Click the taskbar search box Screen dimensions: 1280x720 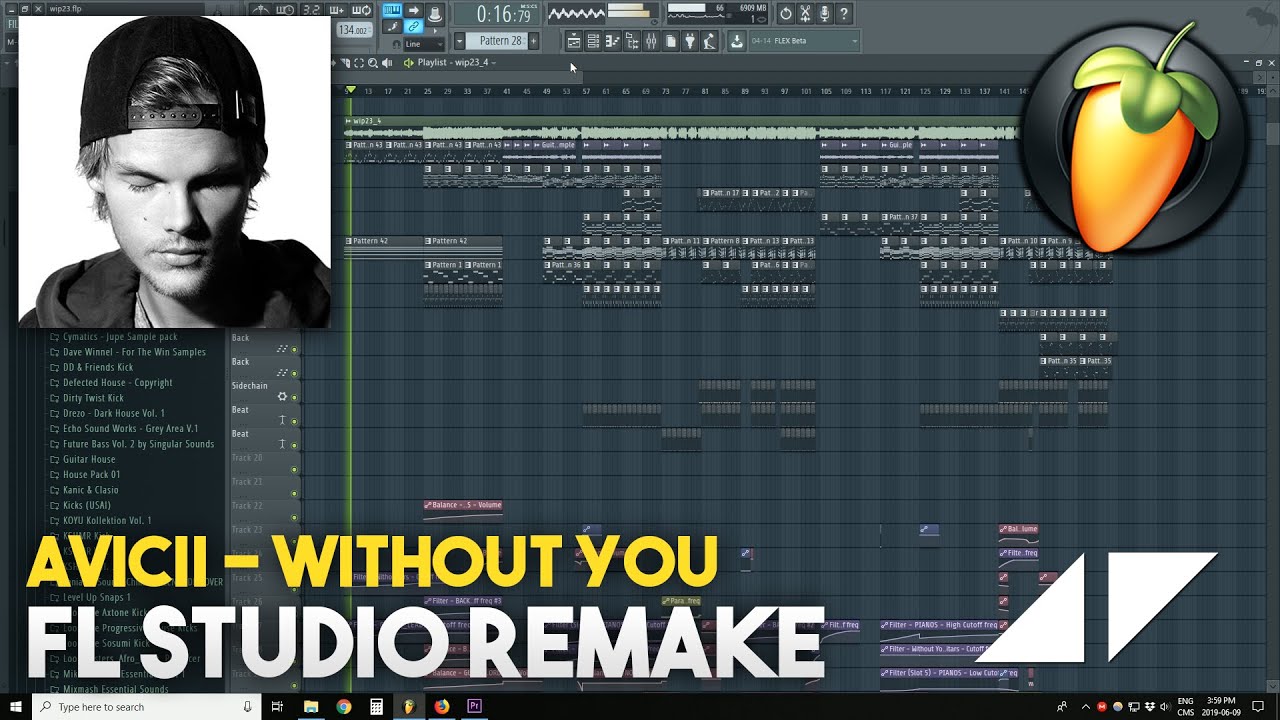pos(147,707)
